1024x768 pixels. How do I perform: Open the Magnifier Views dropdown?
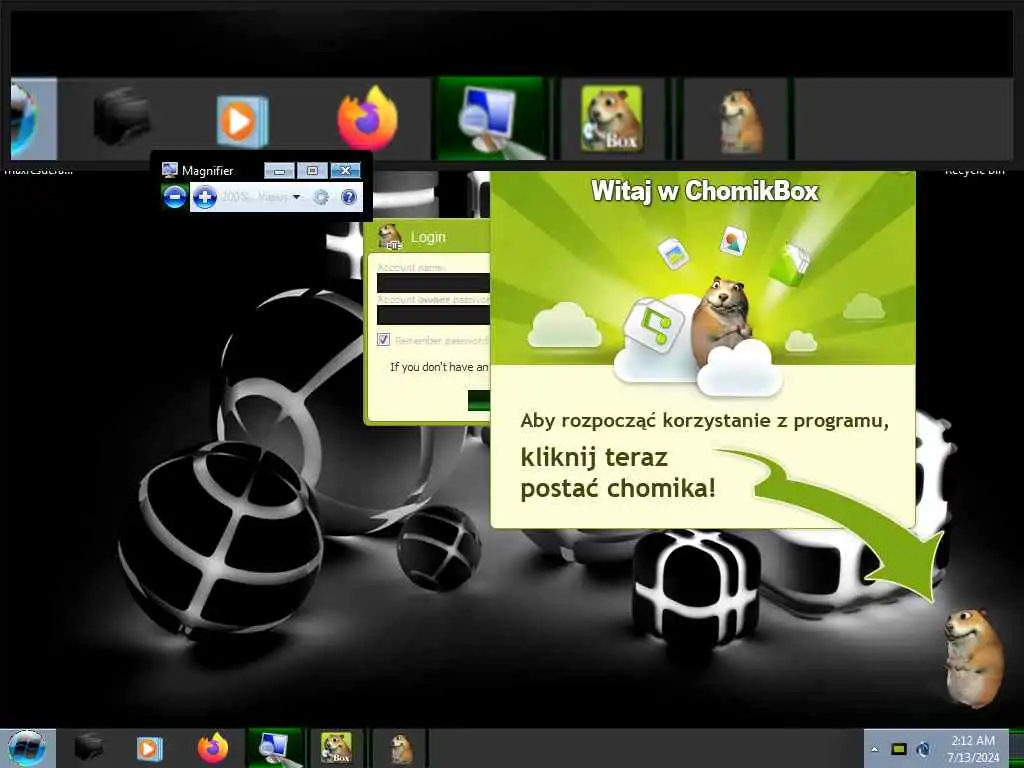[280, 197]
